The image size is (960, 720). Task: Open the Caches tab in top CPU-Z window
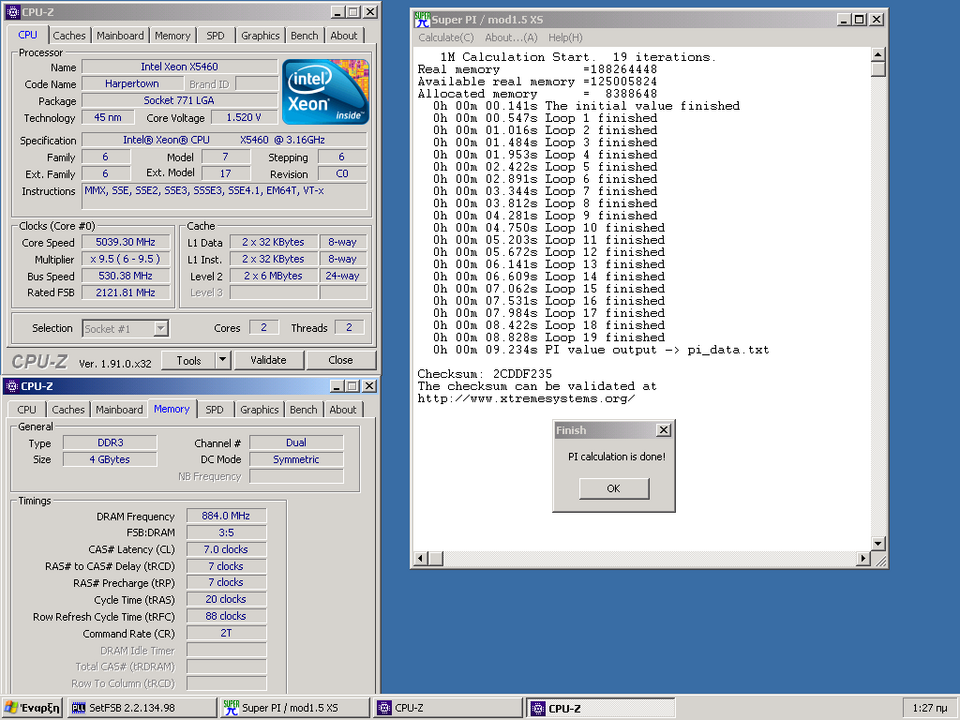(x=69, y=36)
